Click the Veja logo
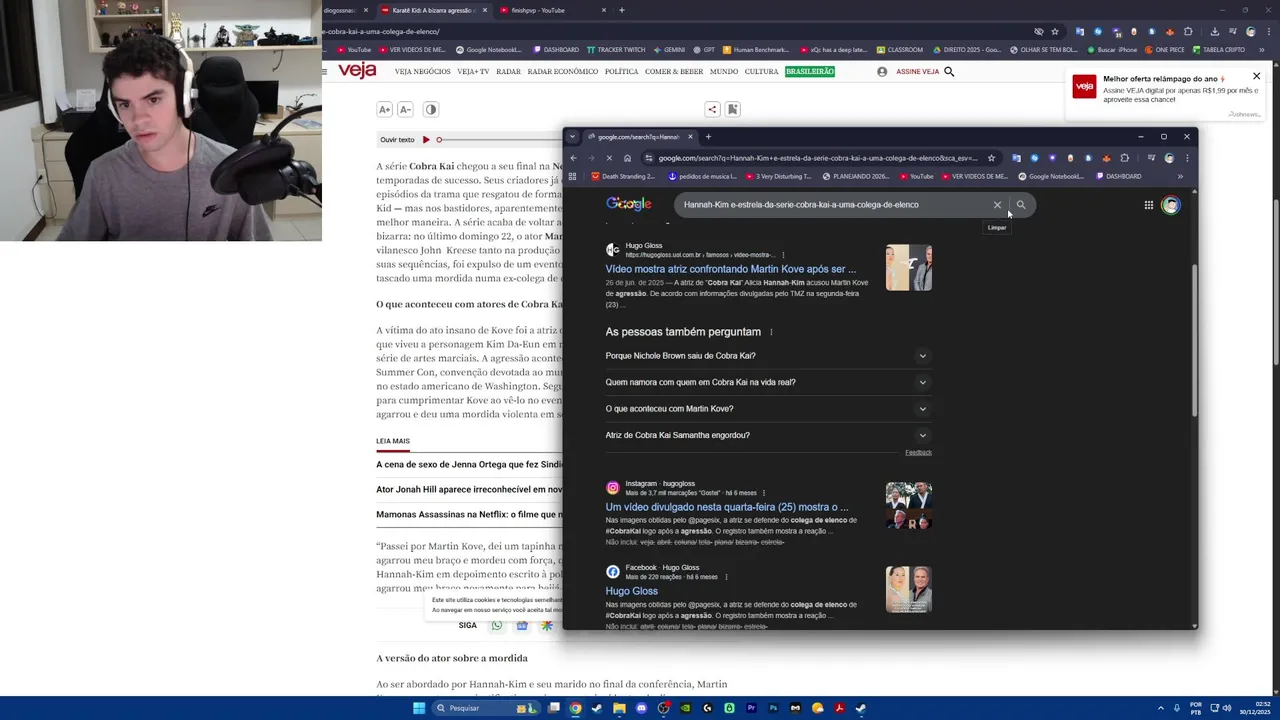Screen dimensions: 1280x720 (357, 70)
